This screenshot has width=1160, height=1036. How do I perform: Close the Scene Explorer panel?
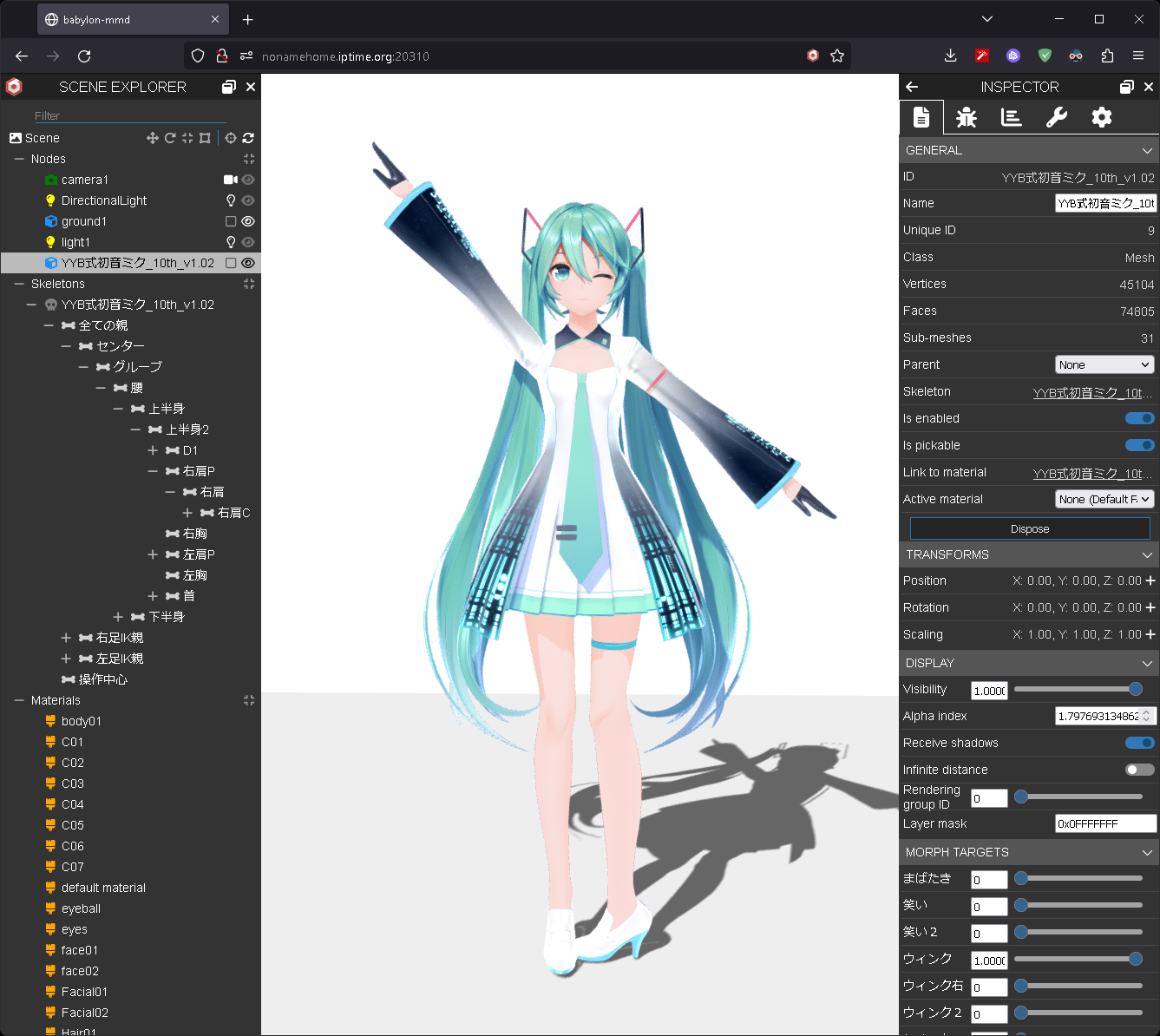[x=251, y=87]
